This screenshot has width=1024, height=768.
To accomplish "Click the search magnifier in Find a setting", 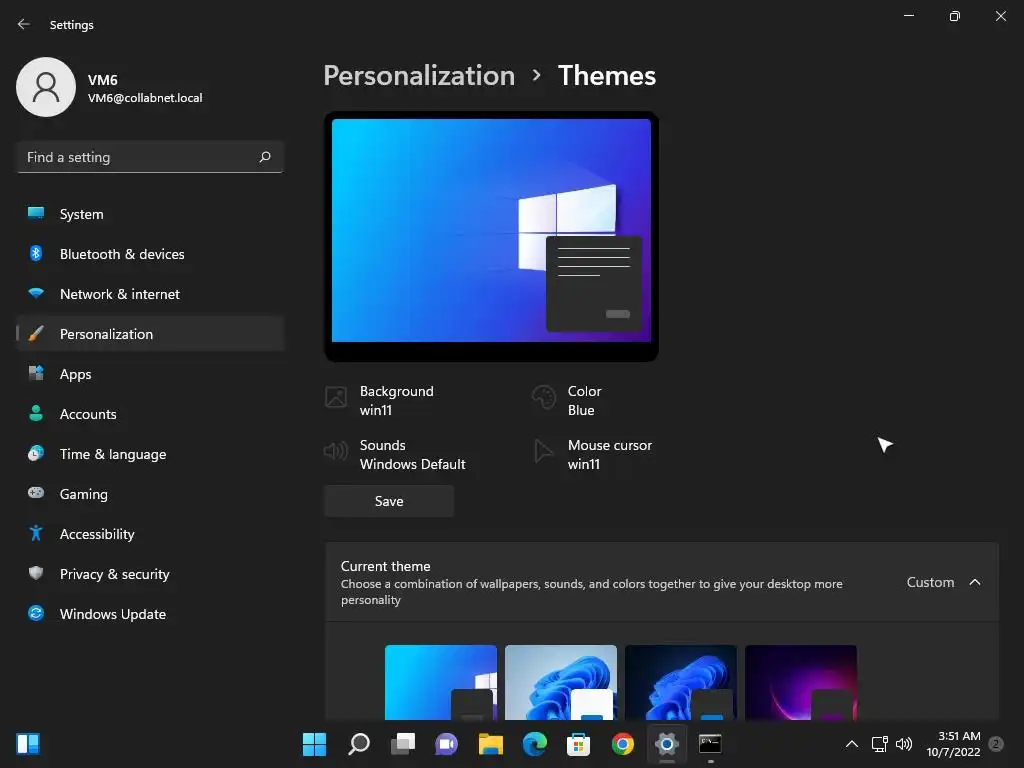I will [264, 157].
